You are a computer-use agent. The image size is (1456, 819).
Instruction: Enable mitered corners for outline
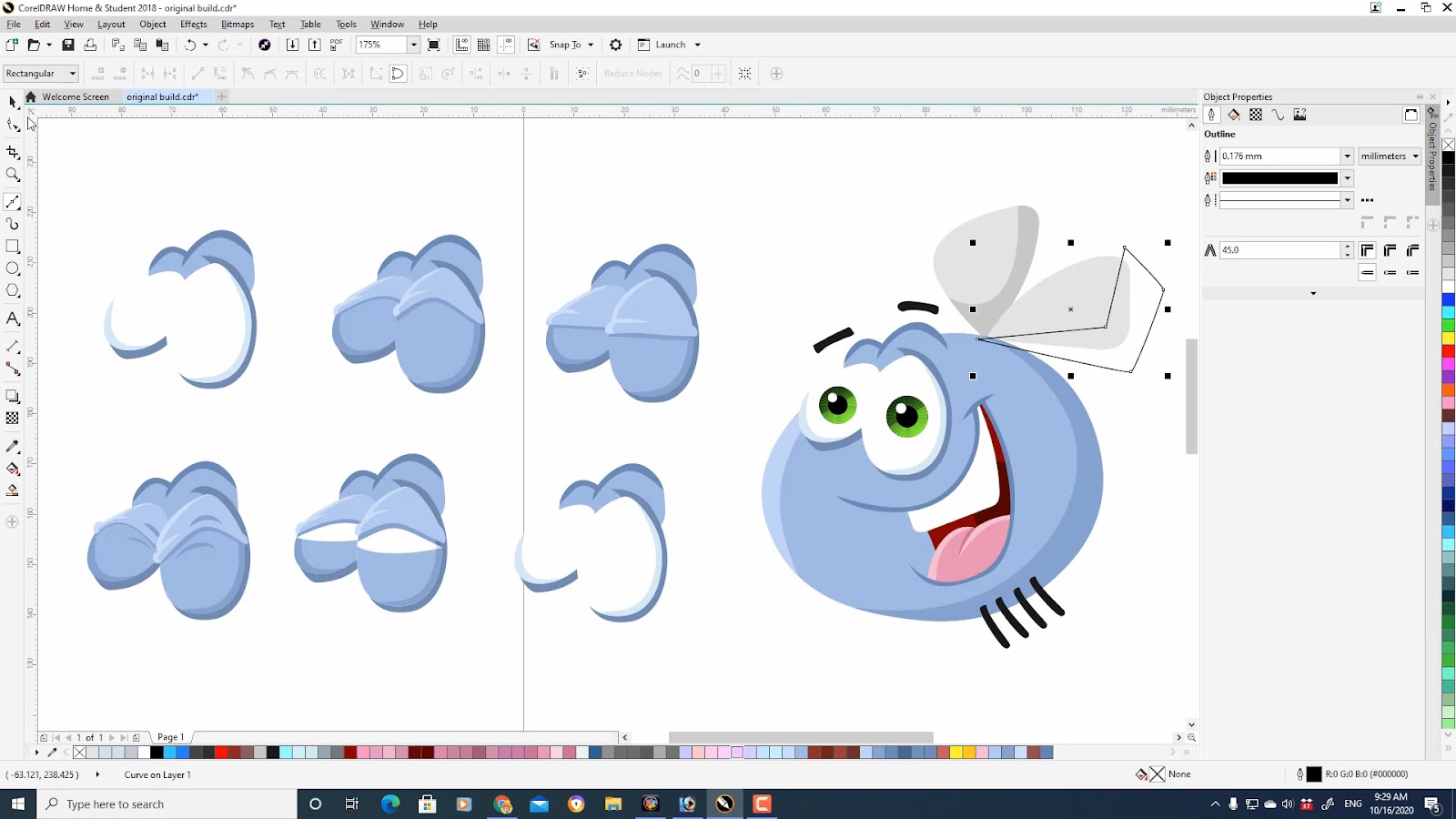1368,250
